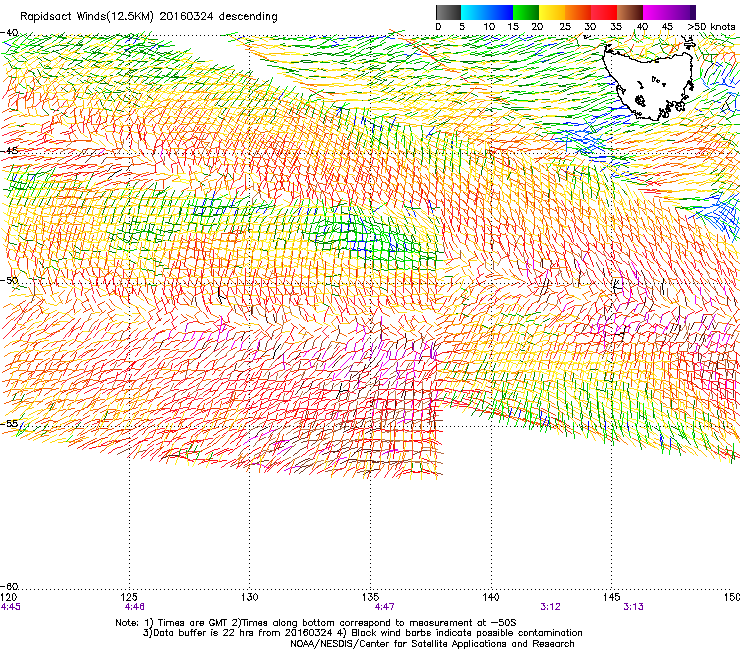Click the purple '4:47' pass time label
Screen dimensions: 740x650
(385, 607)
